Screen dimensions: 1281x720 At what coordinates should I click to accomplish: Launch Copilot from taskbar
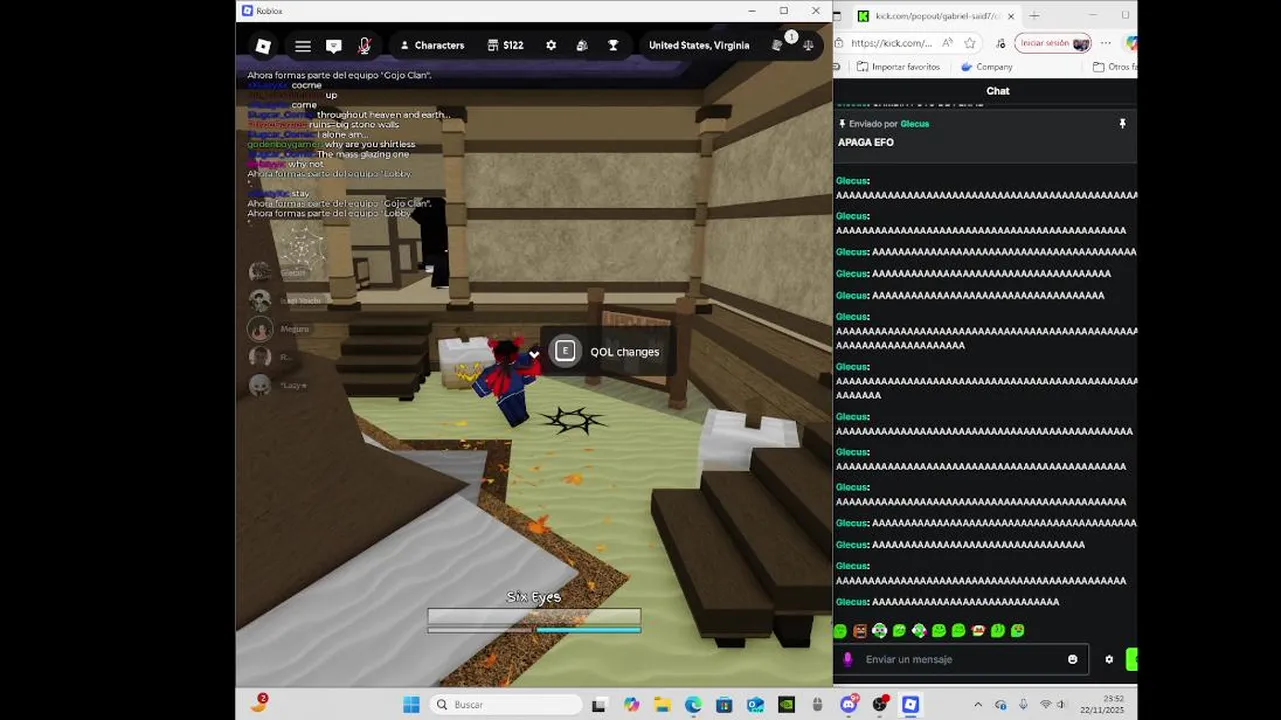pyautogui.click(x=631, y=705)
